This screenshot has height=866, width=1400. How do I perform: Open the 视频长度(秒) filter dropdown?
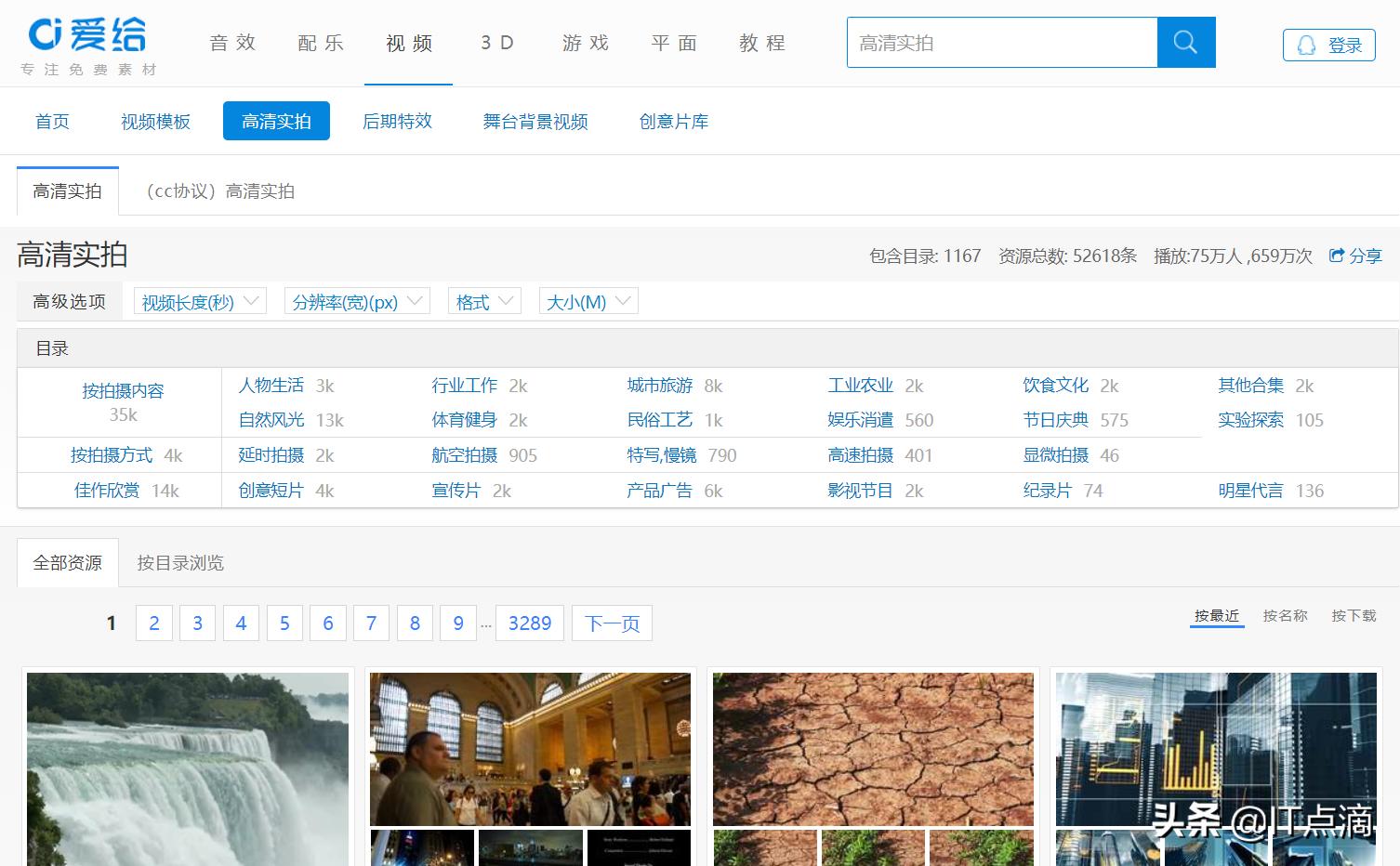click(x=198, y=301)
